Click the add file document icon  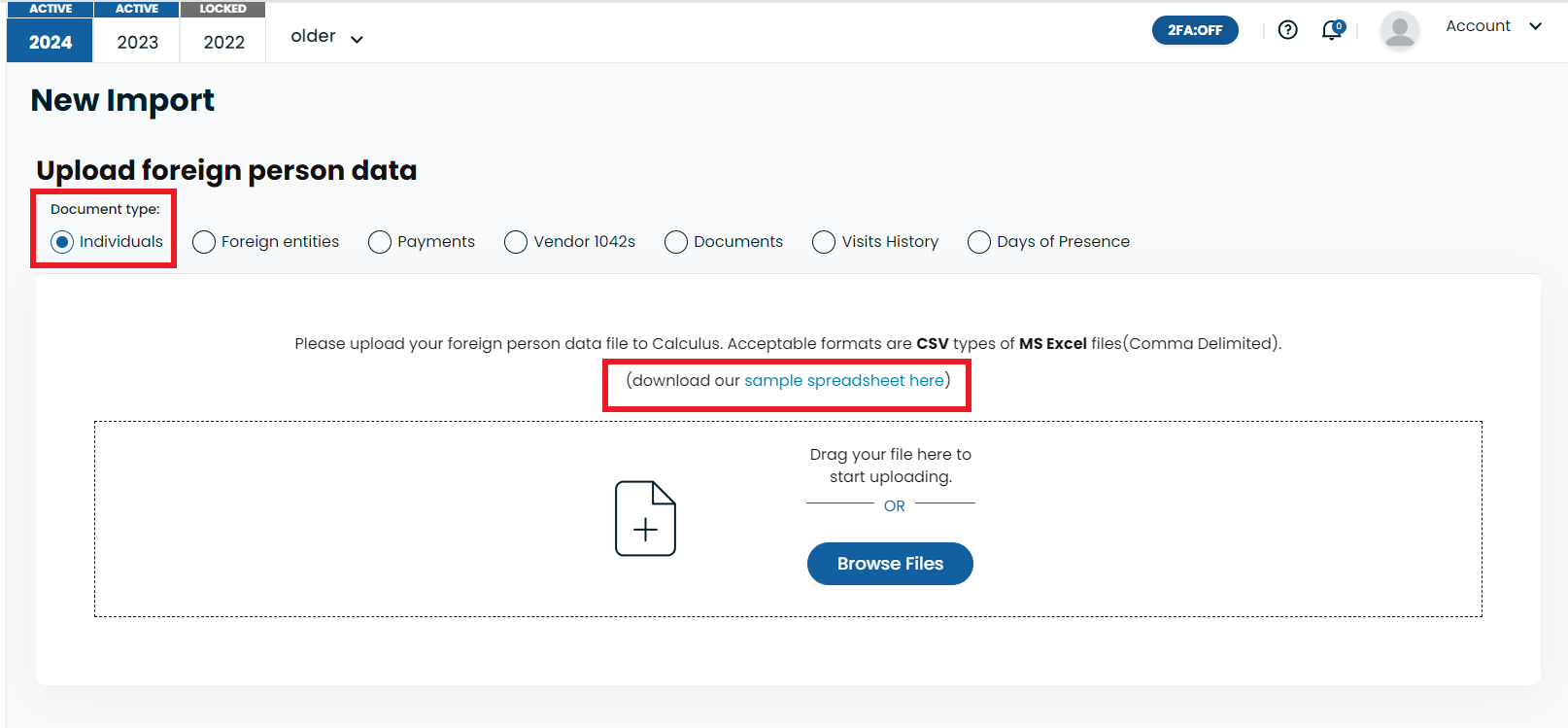coord(645,518)
